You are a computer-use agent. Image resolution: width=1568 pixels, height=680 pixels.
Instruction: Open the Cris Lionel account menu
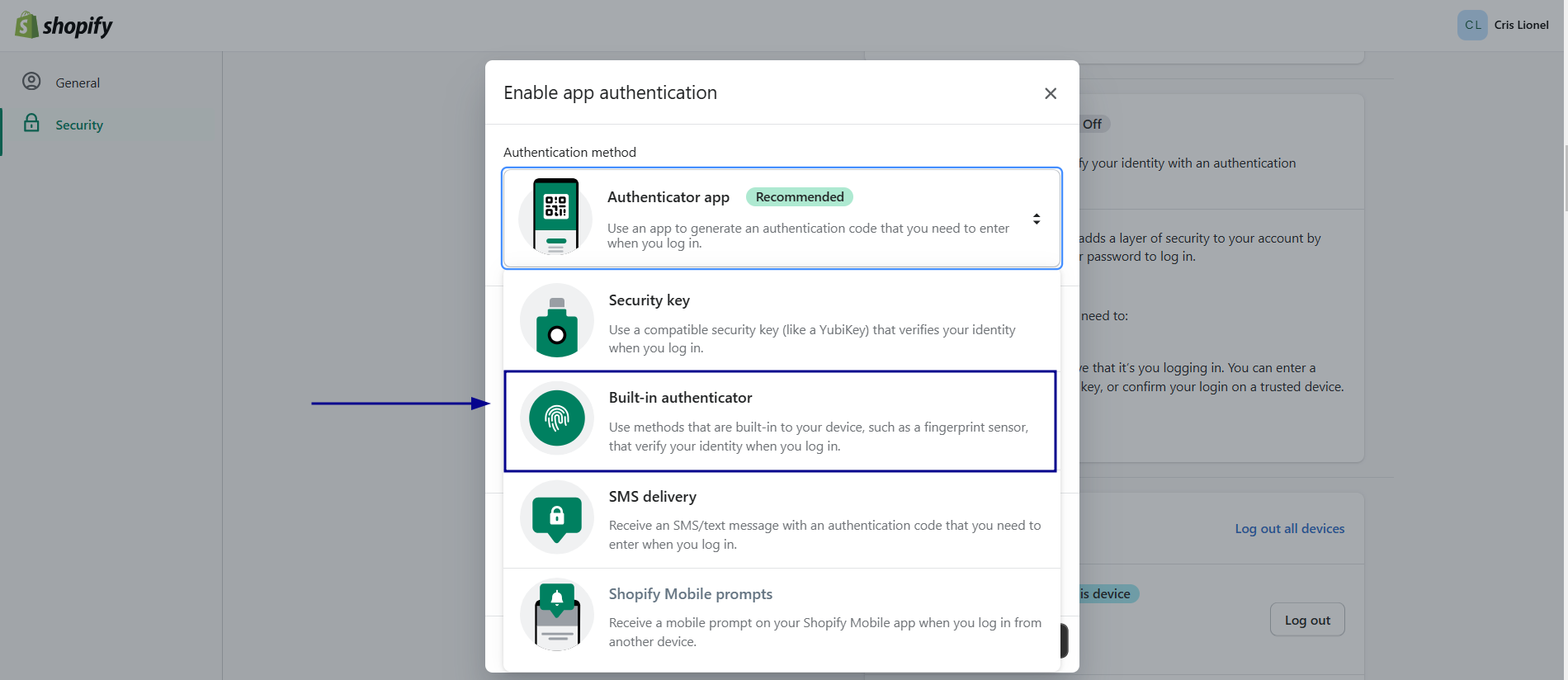(1504, 25)
